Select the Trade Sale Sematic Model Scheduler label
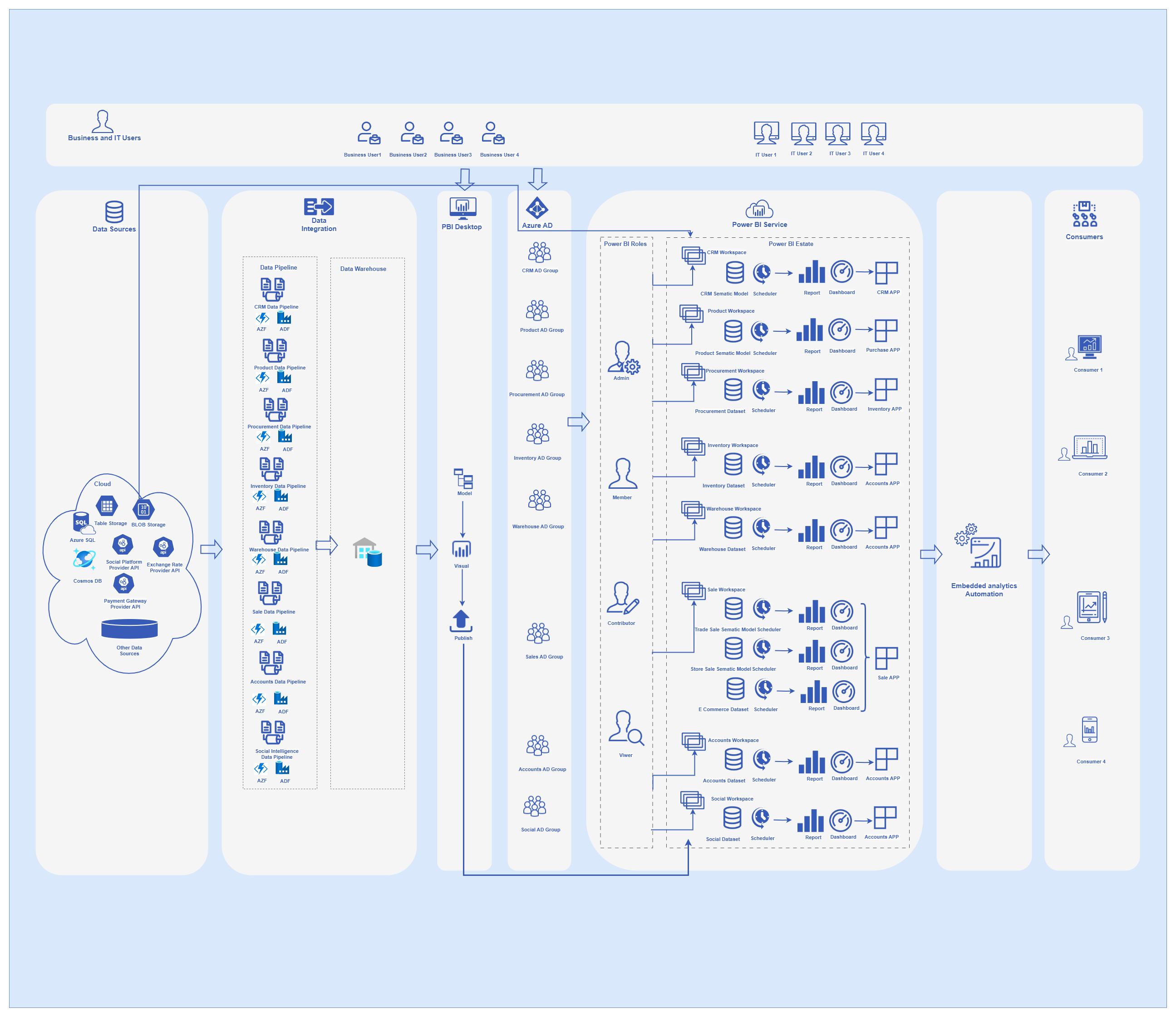The image size is (1176, 1017). click(738, 629)
